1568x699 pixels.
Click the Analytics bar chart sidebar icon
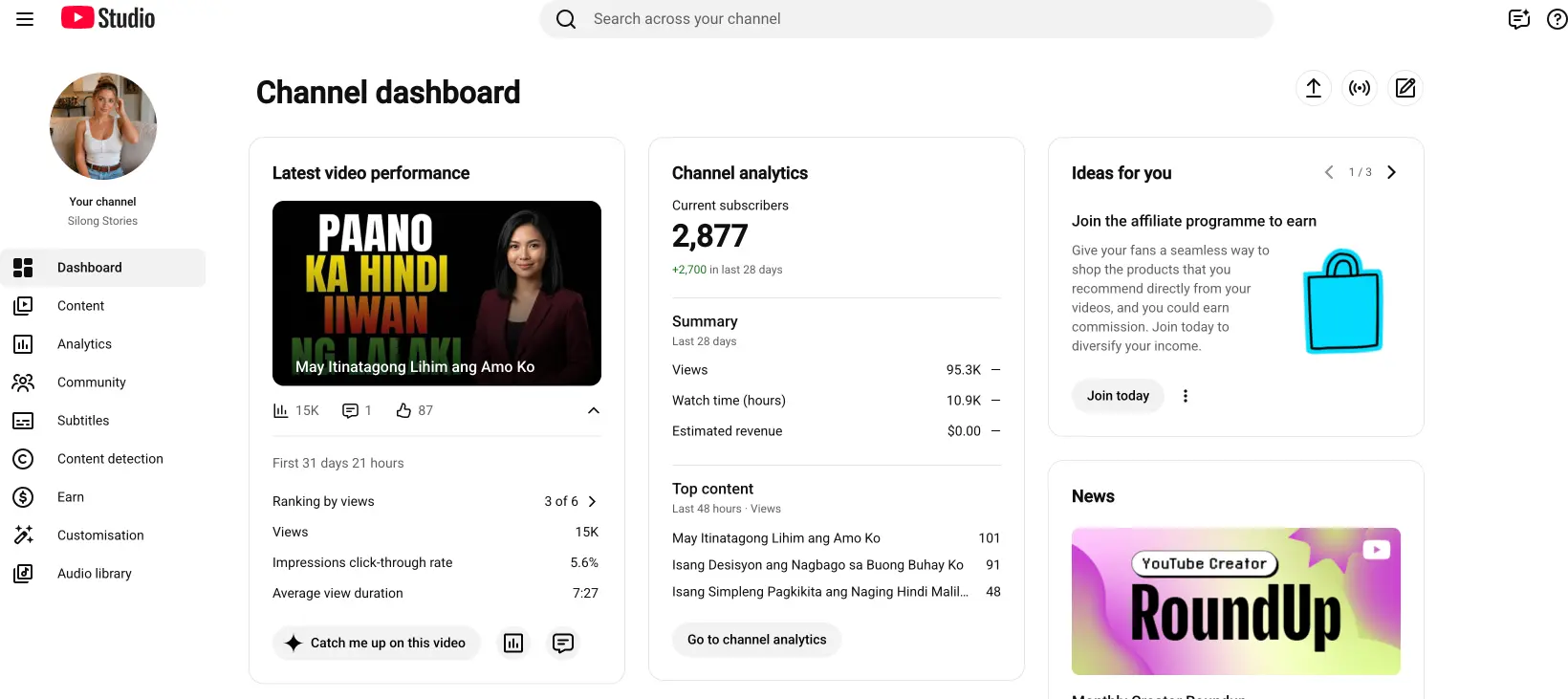(x=23, y=344)
